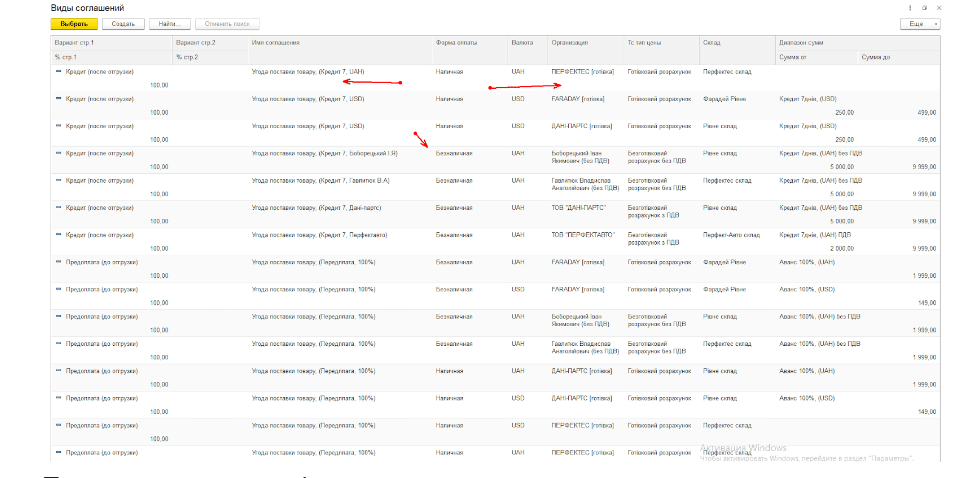Click the vertical more-options icon in title bar
959x478 pixels.
point(910,7)
